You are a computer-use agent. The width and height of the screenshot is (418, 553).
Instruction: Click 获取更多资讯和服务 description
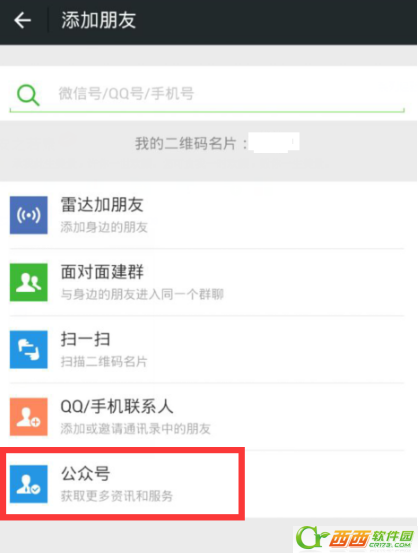(116, 496)
